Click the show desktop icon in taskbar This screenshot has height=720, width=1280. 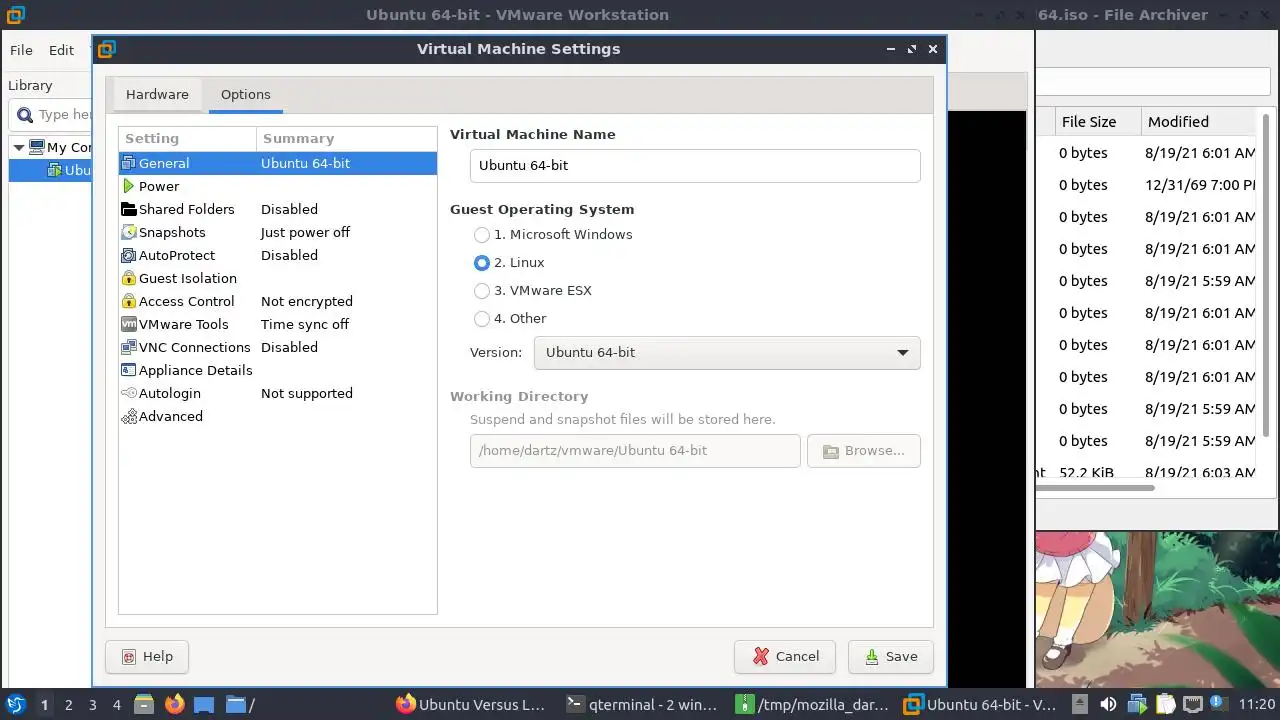(x=204, y=704)
